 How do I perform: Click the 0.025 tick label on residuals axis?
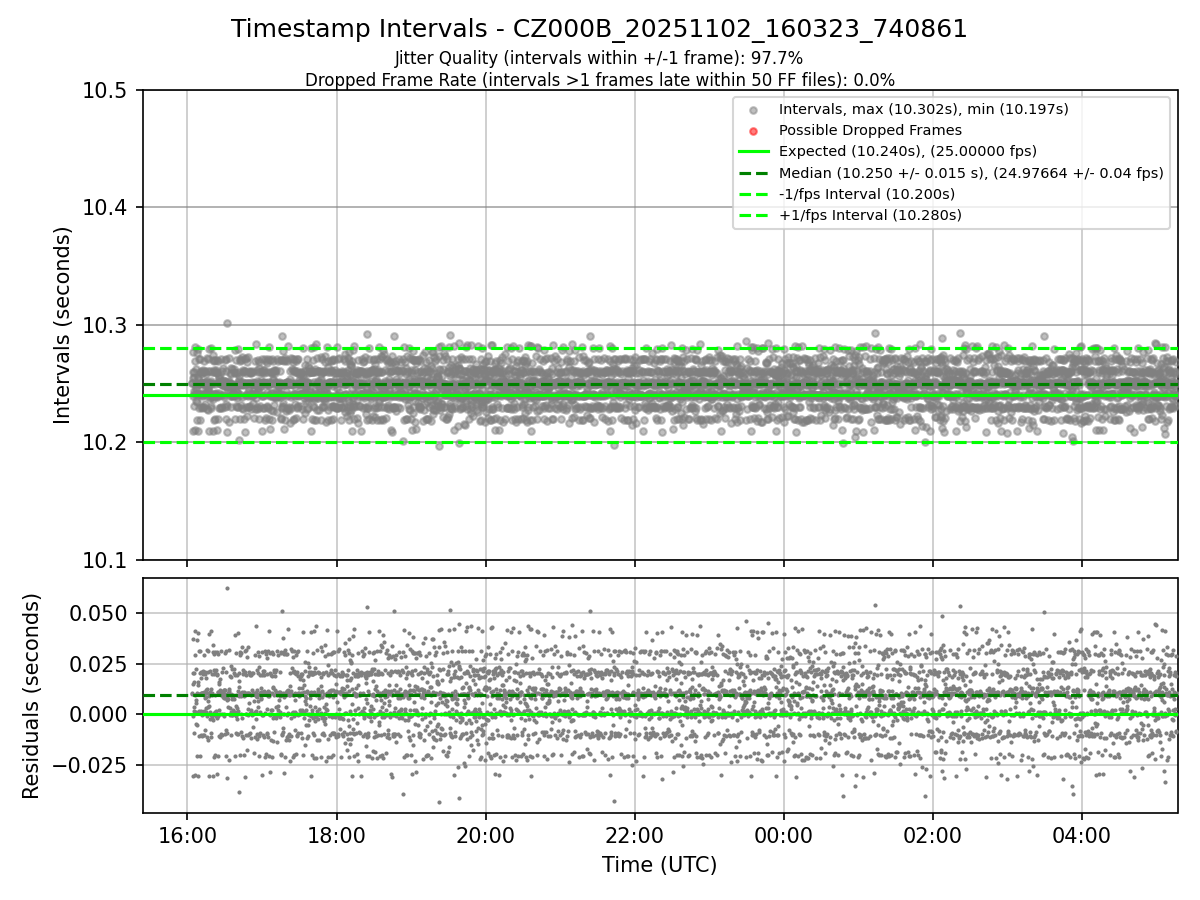coord(100,664)
